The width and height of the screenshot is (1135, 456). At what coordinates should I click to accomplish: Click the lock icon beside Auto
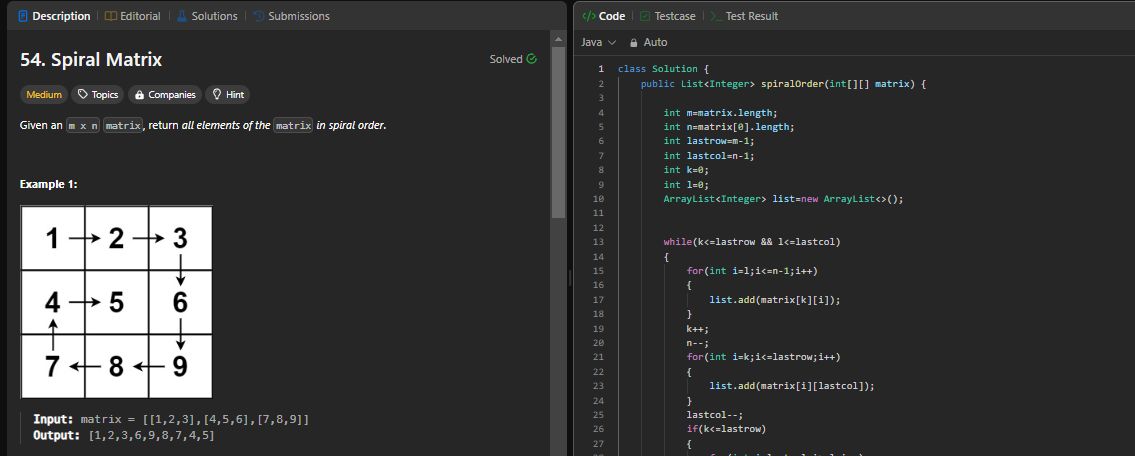pos(634,43)
